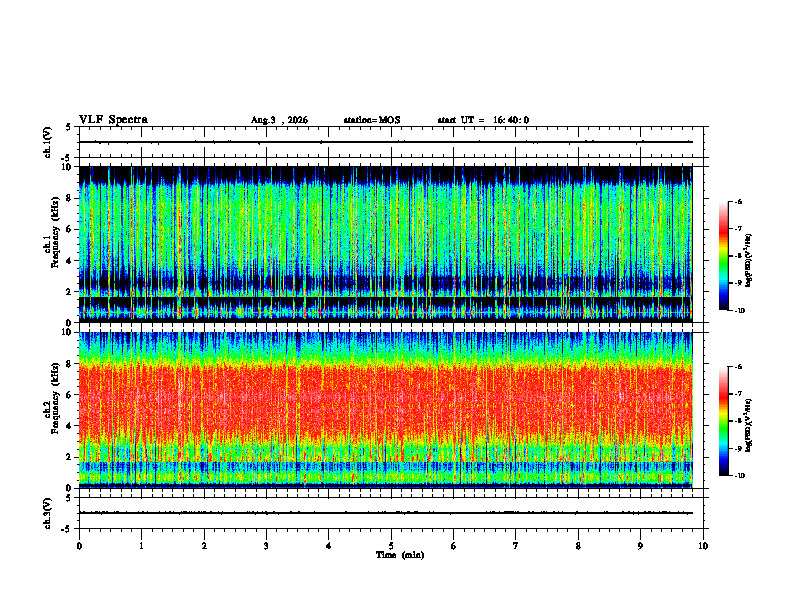Click the ch.2 spectrogram color scale bar
This screenshot has width=792, height=612.
coord(723,421)
